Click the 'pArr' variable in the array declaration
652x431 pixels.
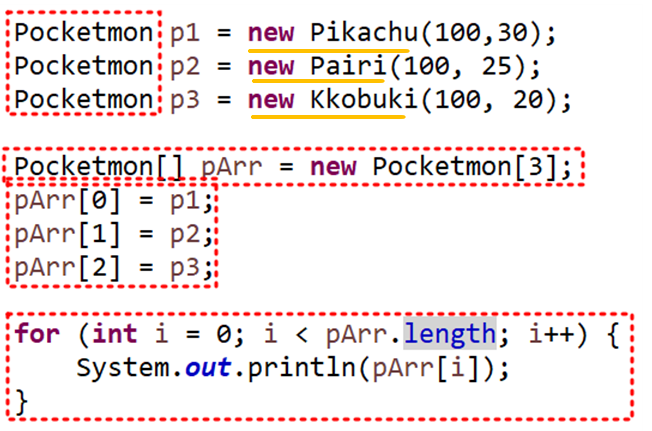(232, 168)
